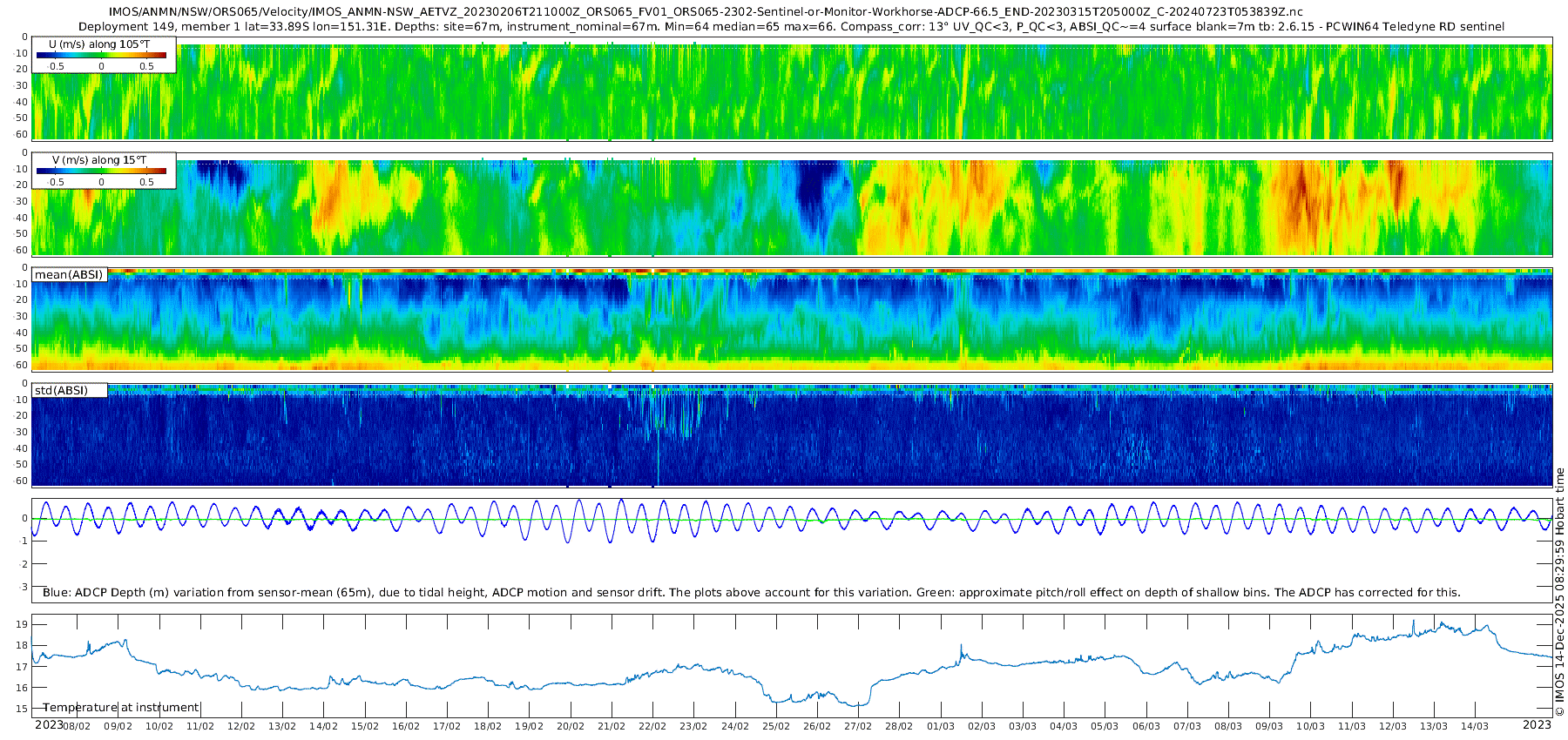Click the 17/02 date tick label

[x=447, y=726]
